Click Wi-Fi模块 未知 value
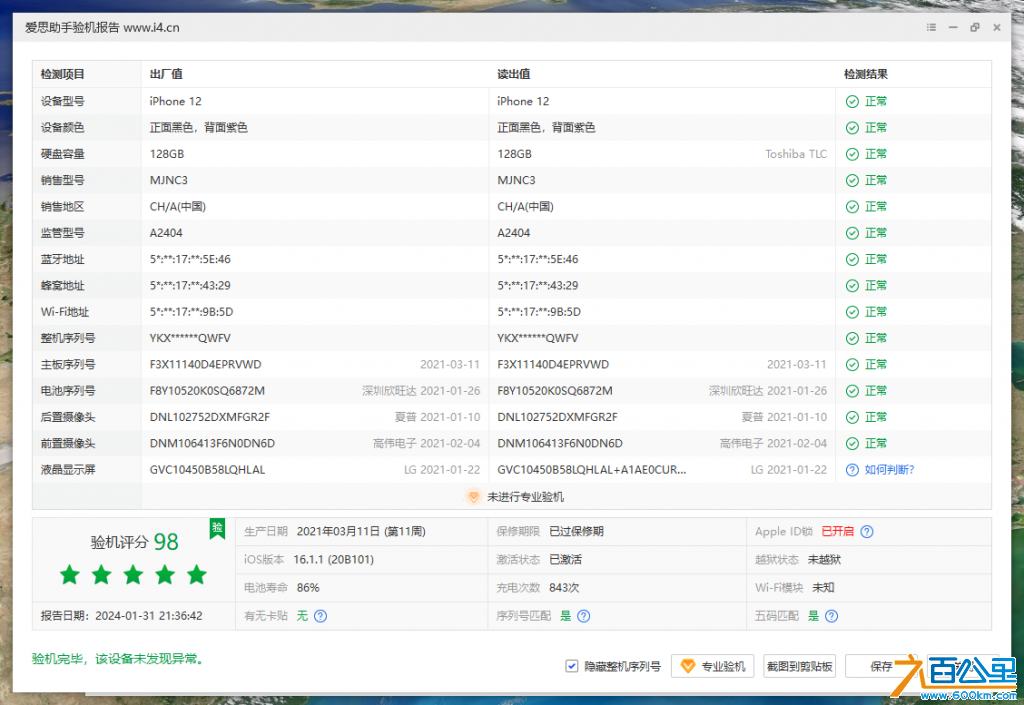Screen dimensions: 1024x705 point(823,588)
